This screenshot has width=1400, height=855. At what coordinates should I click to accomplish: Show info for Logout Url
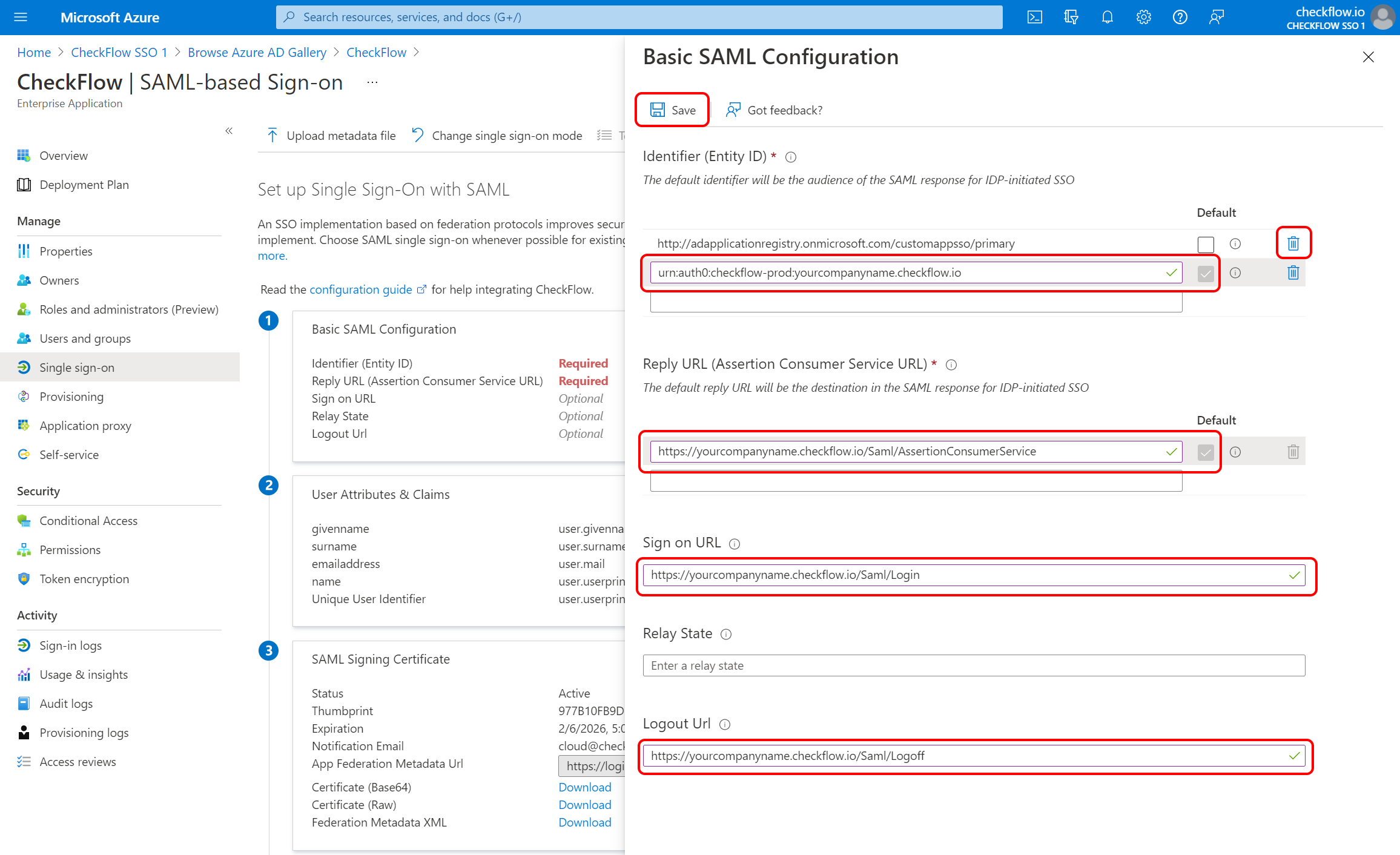725,725
